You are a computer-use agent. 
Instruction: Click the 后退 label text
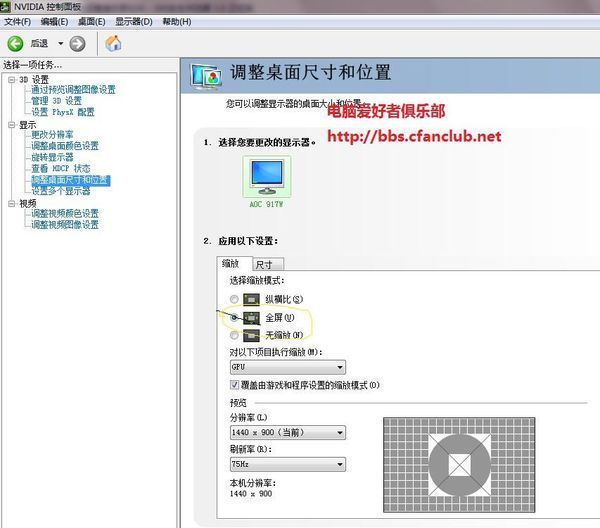pos(39,44)
